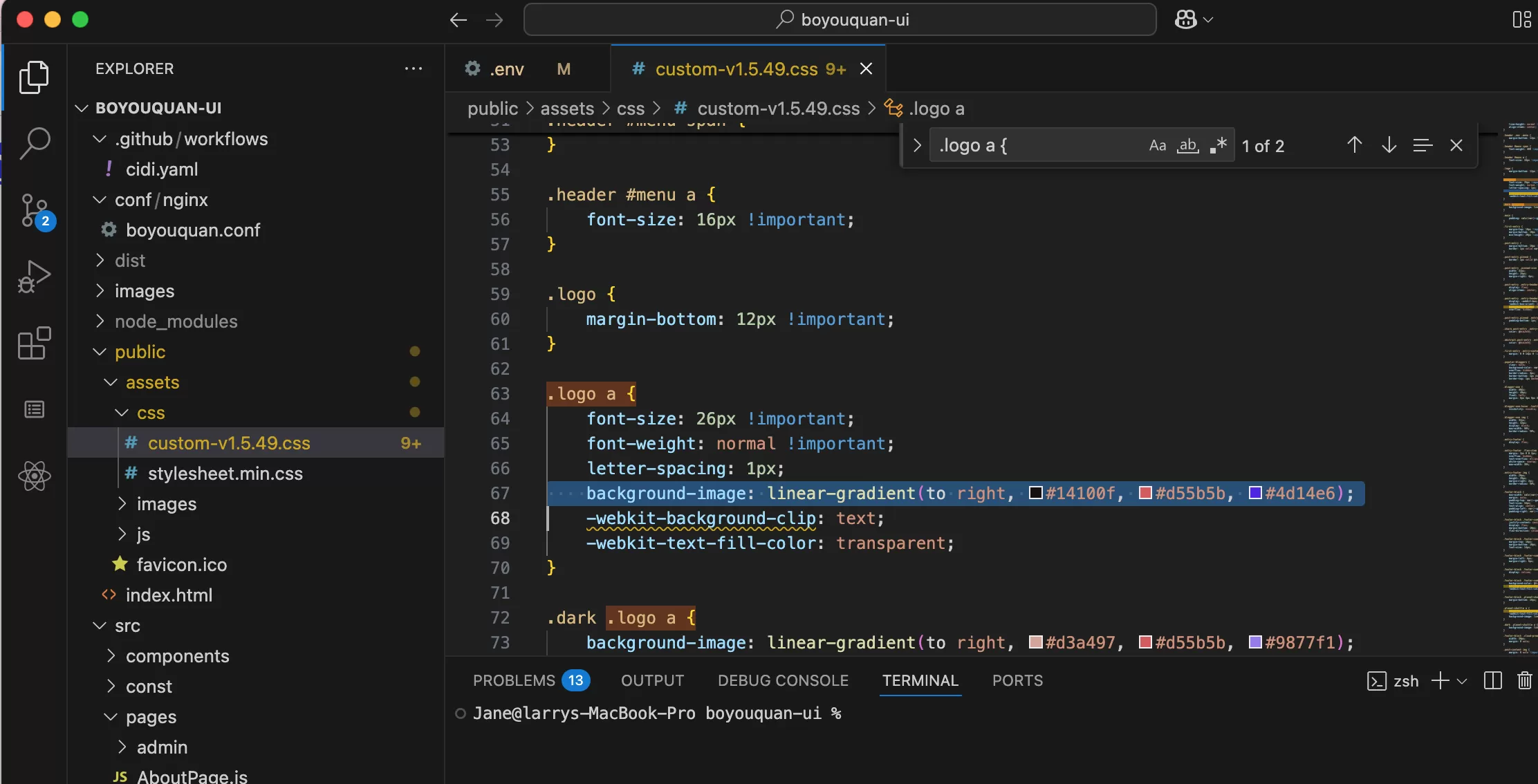Click the .logo a symbol icon in breadcrumbs

(x=894, y=108)
